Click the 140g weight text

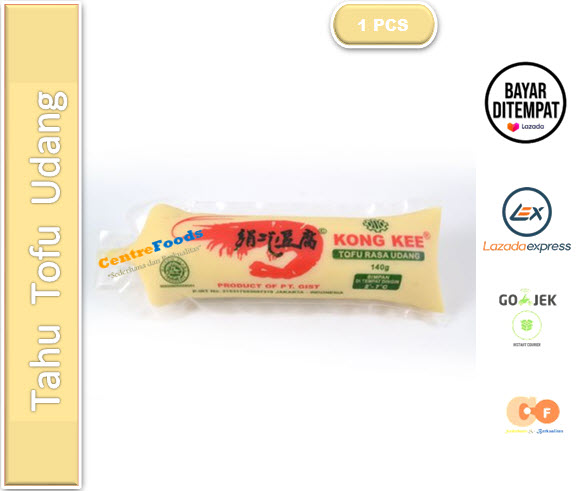[380, 267]
